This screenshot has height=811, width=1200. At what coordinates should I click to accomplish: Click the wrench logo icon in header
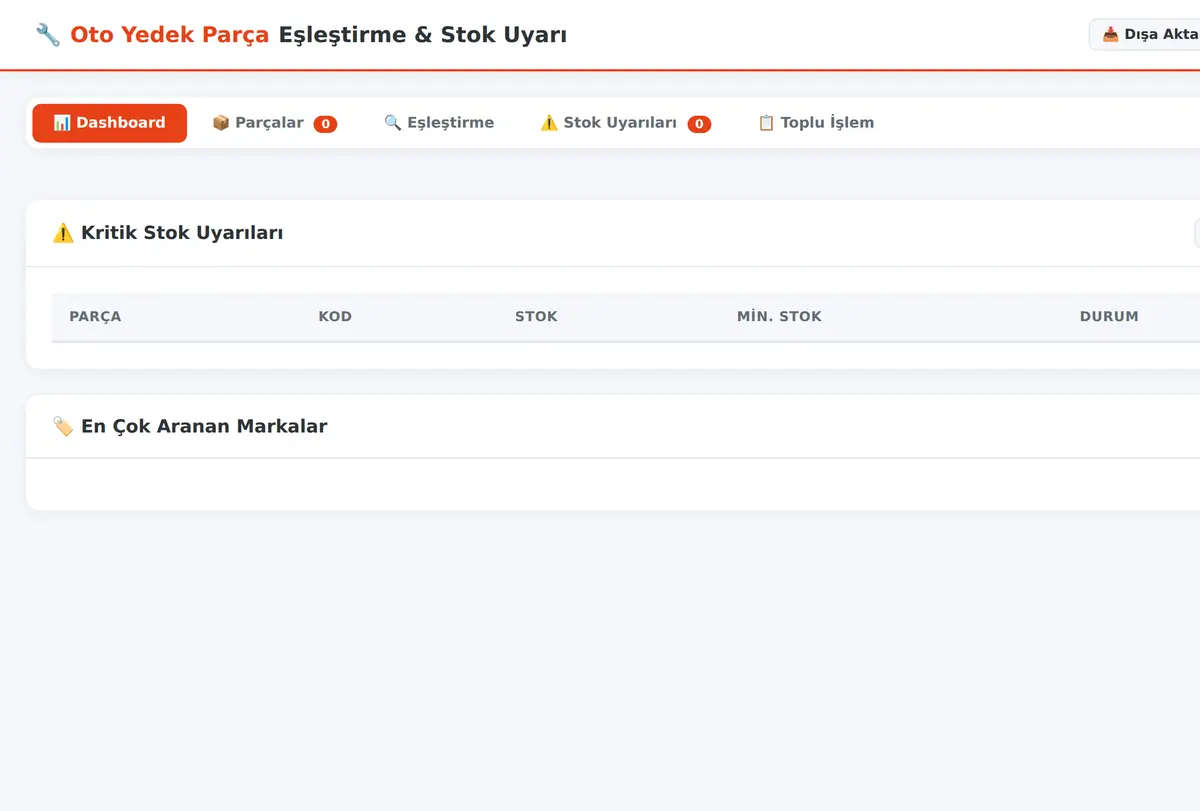pos(48,35)
